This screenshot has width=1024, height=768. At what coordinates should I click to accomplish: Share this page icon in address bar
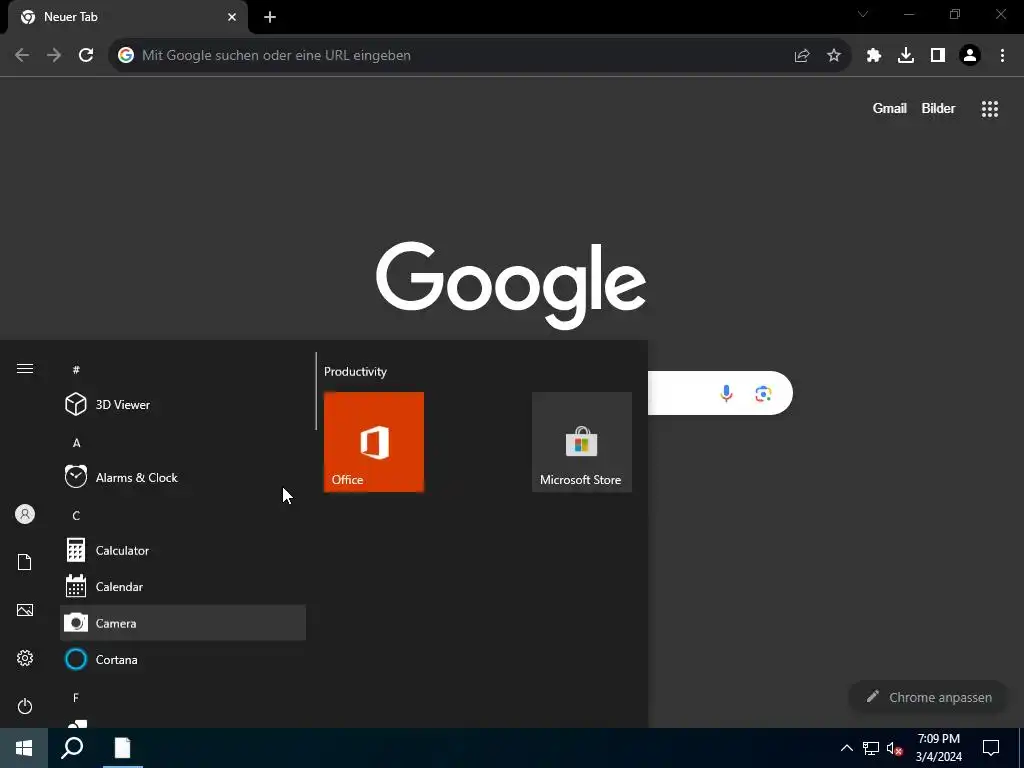(802, 56)
